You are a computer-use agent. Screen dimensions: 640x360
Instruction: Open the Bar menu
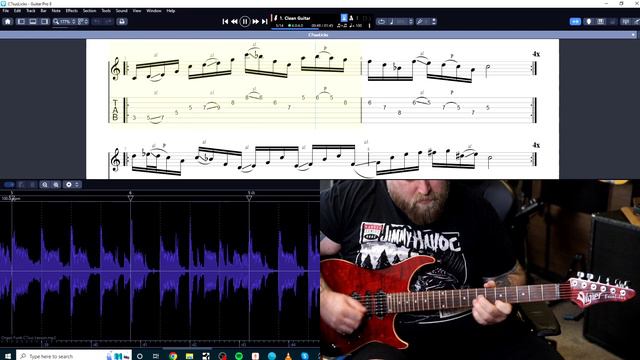(43, 11)
